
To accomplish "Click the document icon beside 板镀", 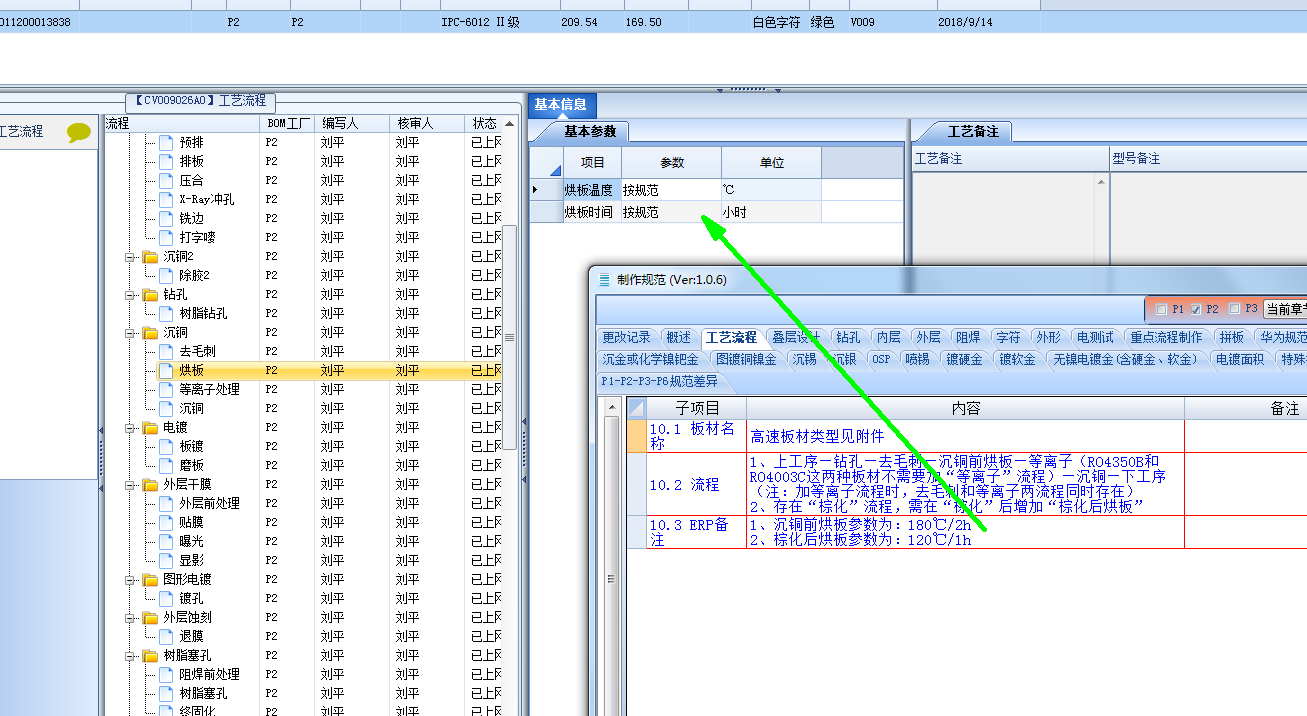I will 166,447.
